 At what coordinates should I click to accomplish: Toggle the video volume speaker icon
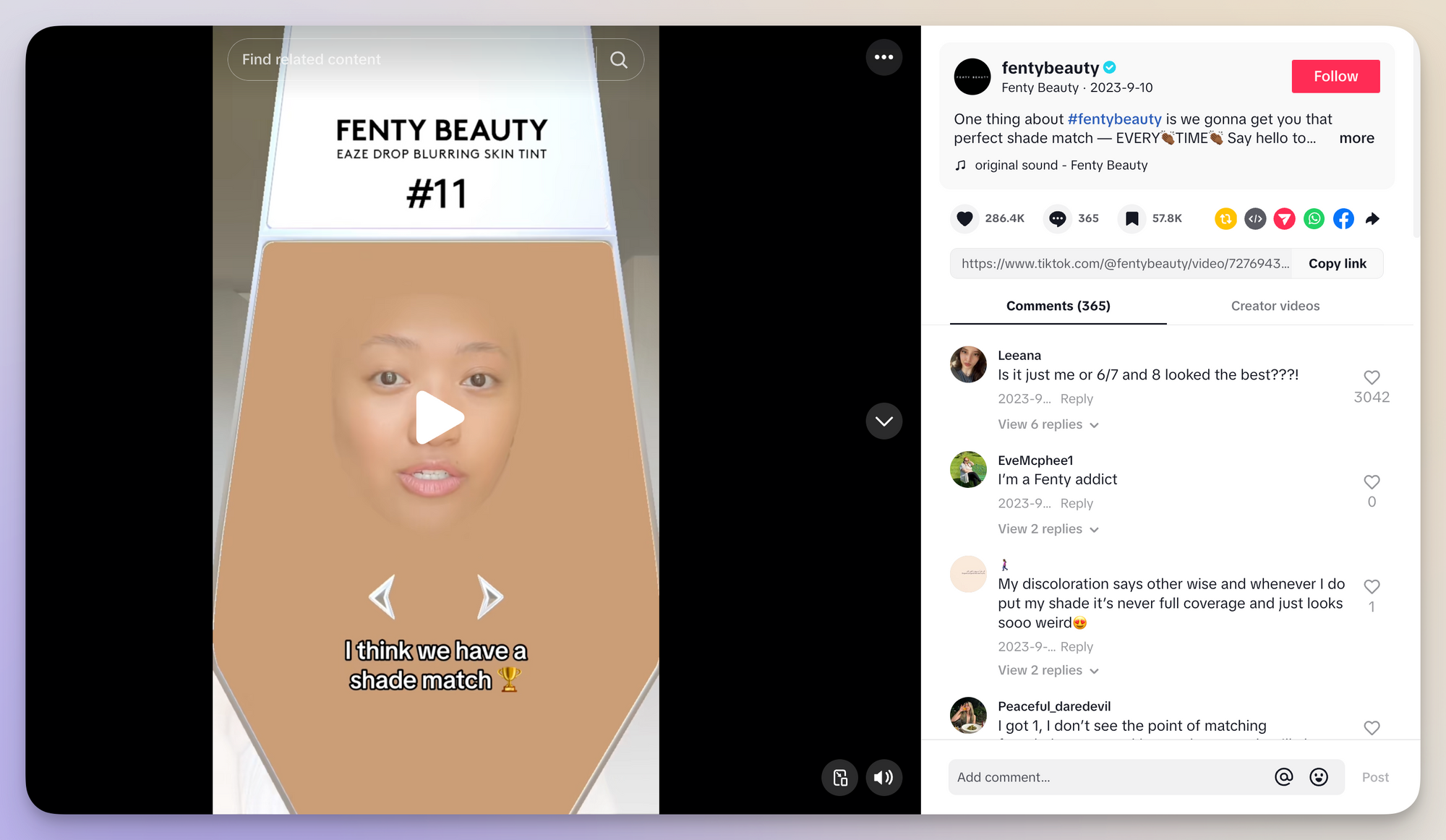884,777
